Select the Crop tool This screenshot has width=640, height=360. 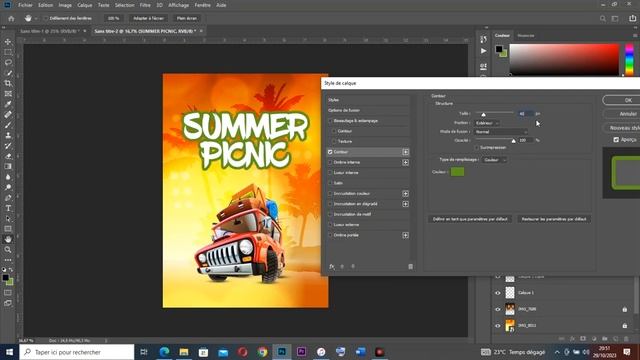tap(8, 83)
